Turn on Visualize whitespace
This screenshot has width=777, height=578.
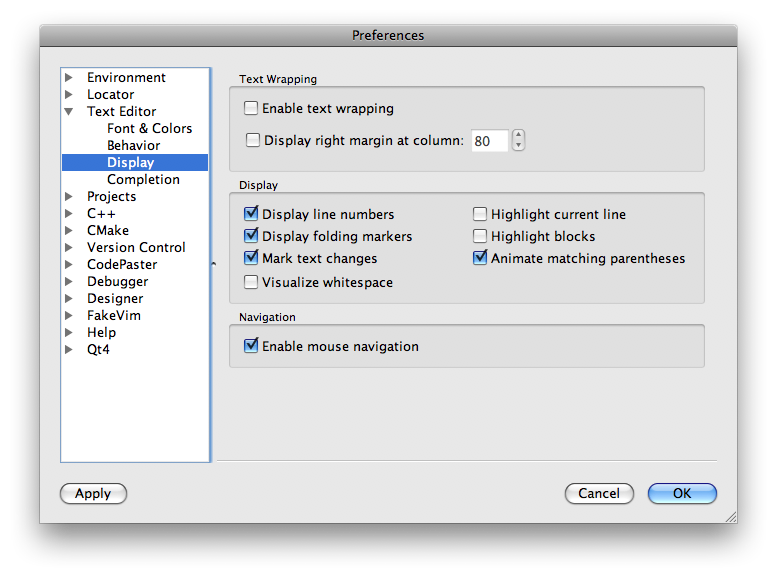[x=251, y=282]
